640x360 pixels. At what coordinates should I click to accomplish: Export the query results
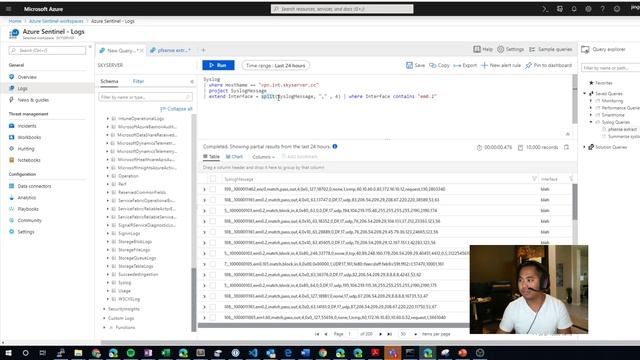pyautogui.click(x=465, y=65)
